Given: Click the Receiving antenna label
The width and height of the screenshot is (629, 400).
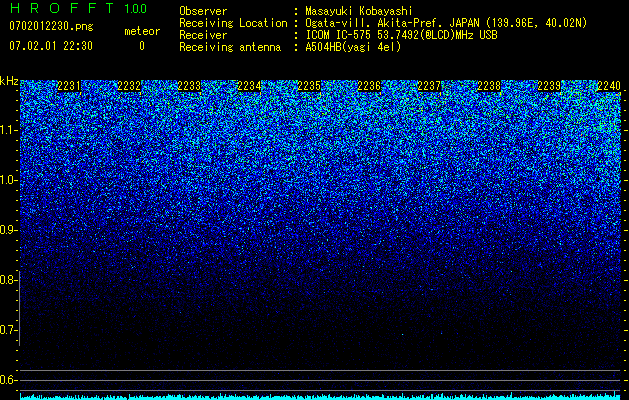Looking at the screenshot, I should click(230, 47).
